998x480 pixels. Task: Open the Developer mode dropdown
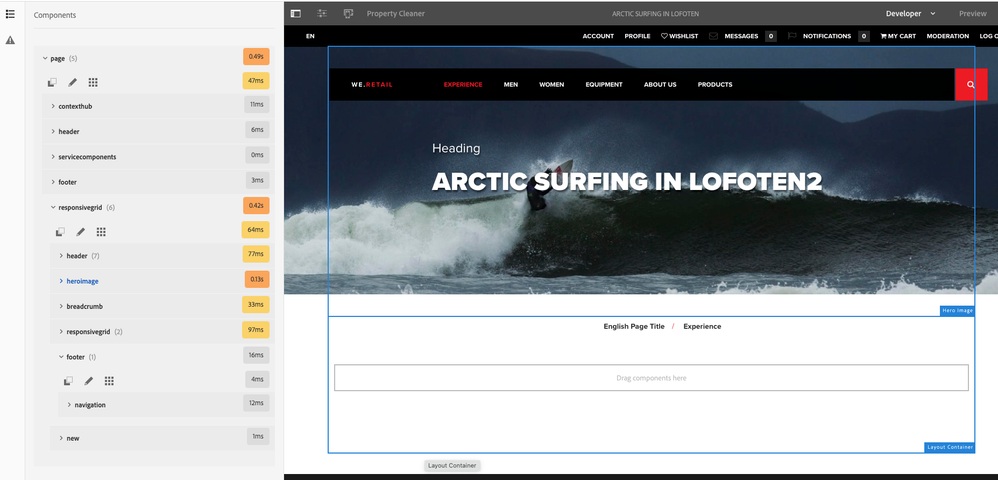pos(910,14)
